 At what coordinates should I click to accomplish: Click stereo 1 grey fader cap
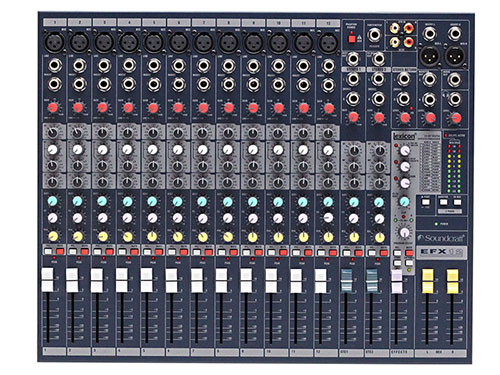tap(346, 281)
